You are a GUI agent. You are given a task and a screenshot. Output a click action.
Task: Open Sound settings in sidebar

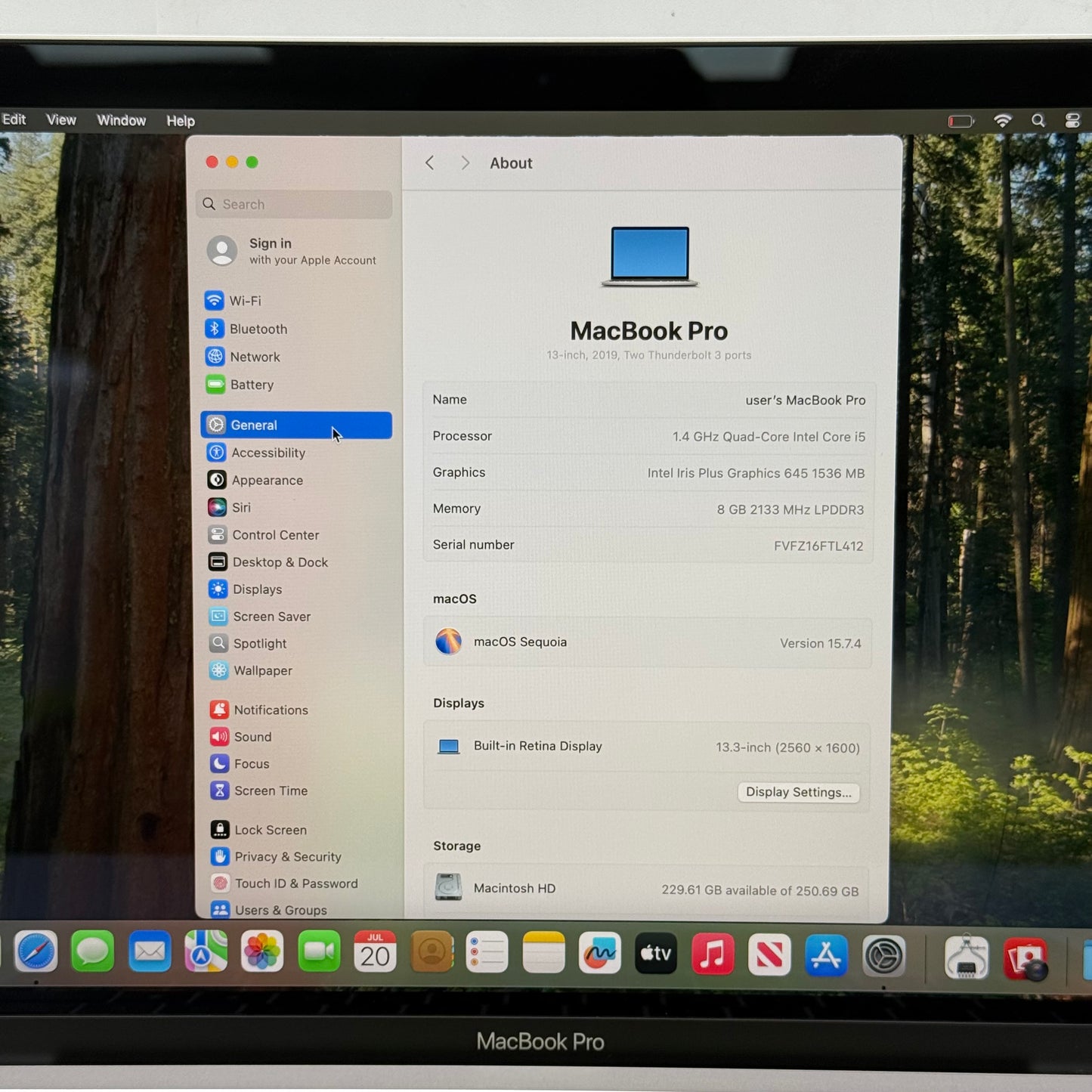(295, 737)
